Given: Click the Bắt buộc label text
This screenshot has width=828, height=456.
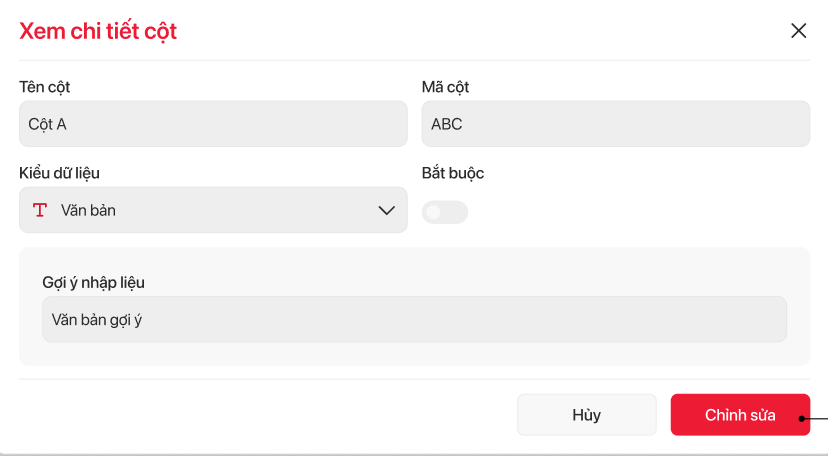Looking at the screenshot, I should pyautogui.click(x=453, y=173).
